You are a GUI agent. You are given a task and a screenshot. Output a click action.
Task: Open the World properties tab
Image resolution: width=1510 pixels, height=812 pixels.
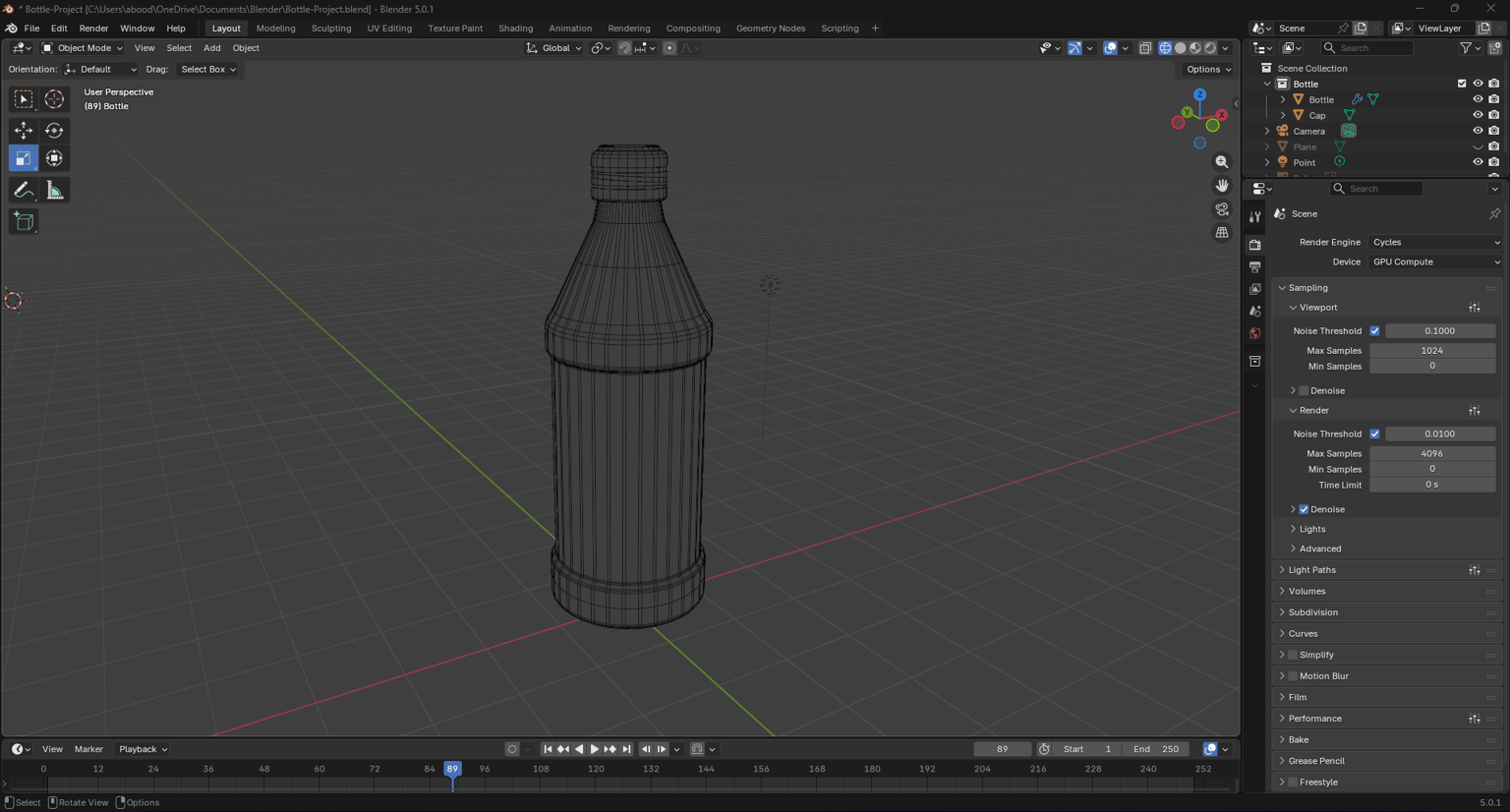click(x=1255, y=333)
